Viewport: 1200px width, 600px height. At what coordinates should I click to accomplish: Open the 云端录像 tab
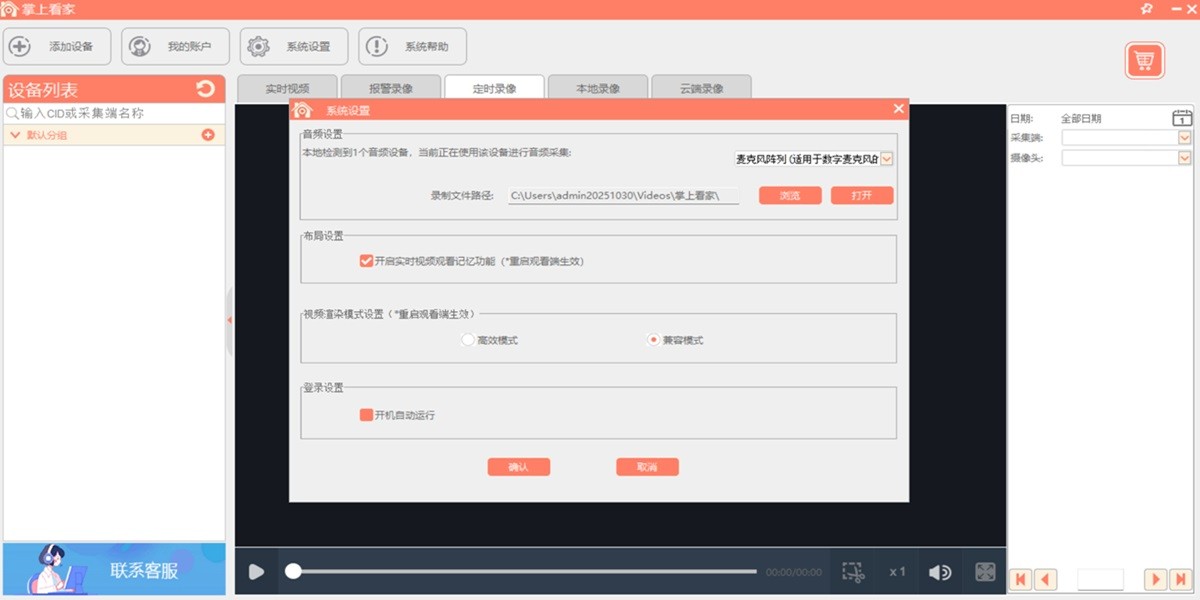tap(701, 88)
